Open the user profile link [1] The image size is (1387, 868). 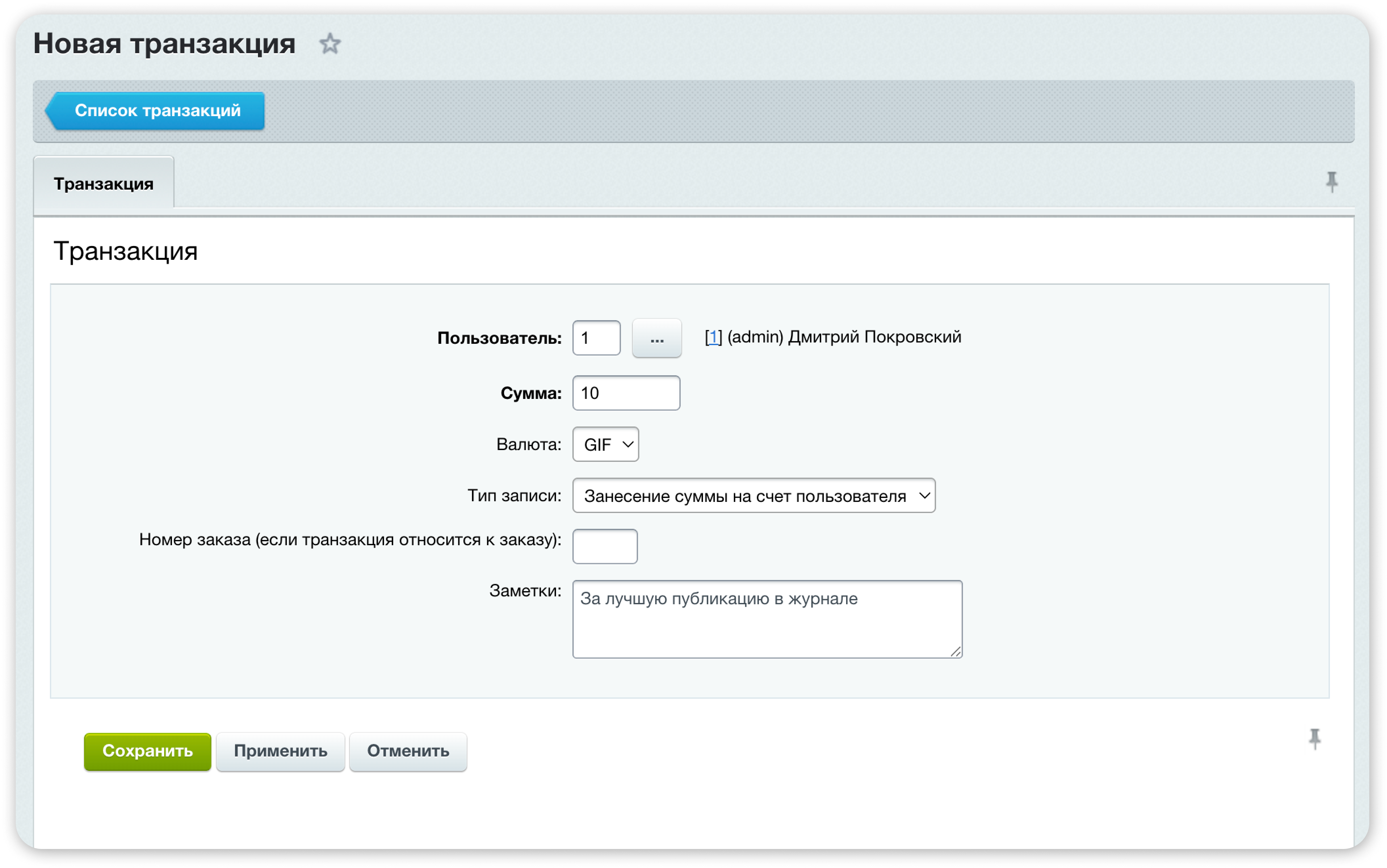(713, 337)
